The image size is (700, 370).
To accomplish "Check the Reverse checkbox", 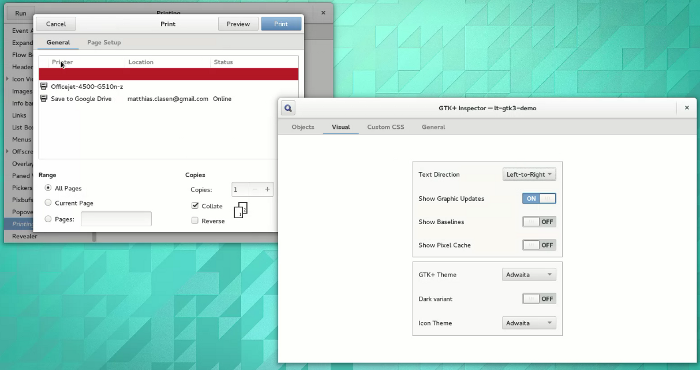I will click(x=195, y=220).
